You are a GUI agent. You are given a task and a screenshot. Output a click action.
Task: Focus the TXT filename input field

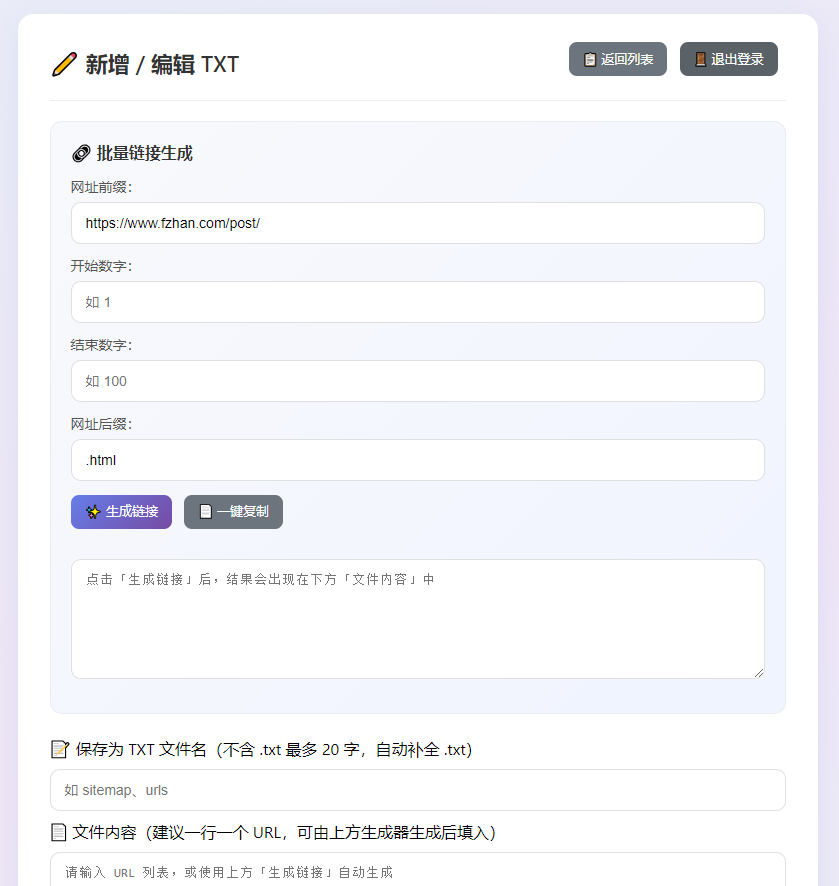(417, 790)
